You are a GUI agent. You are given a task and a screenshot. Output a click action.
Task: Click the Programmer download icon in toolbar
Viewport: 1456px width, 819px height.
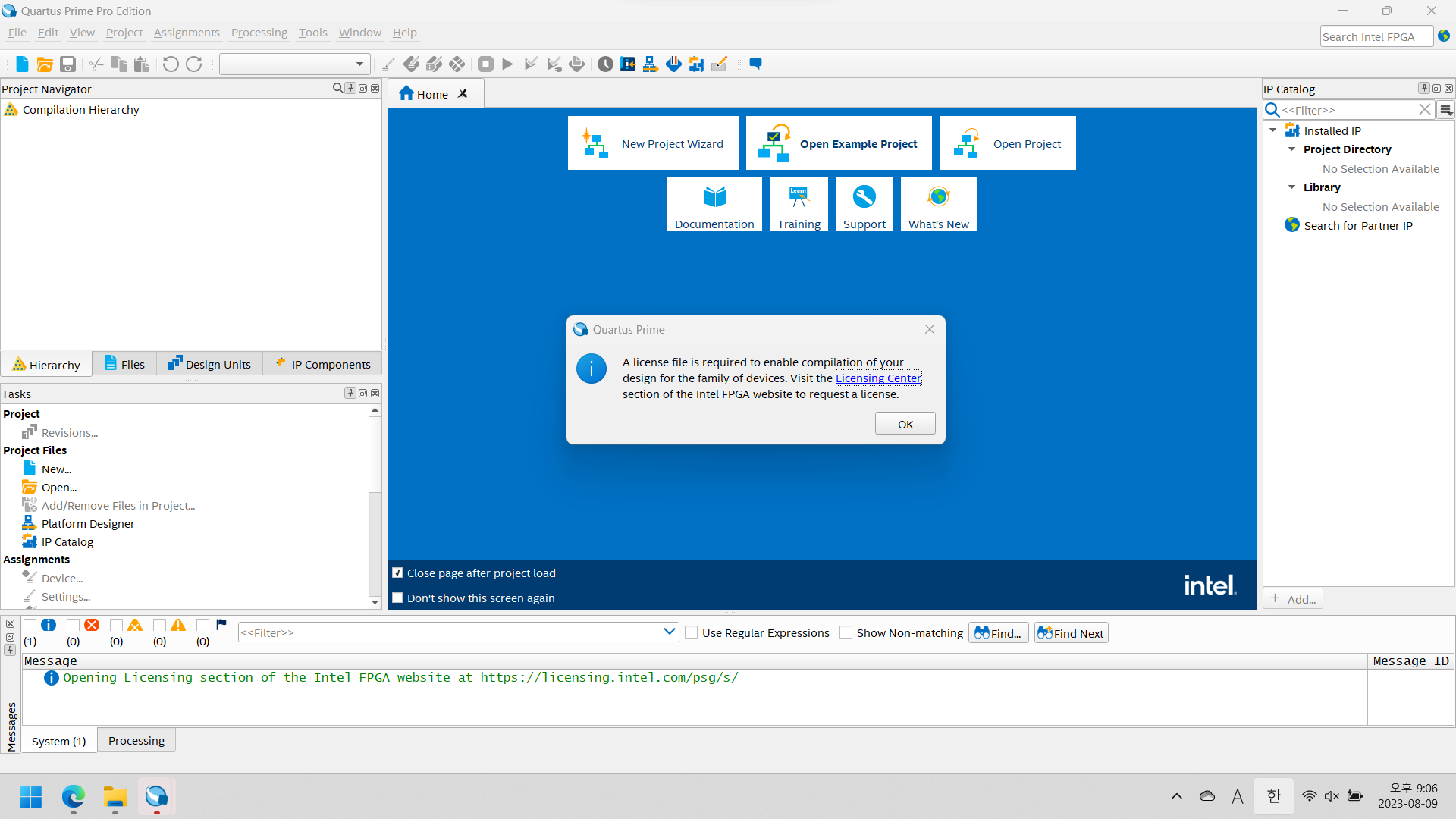673,64
